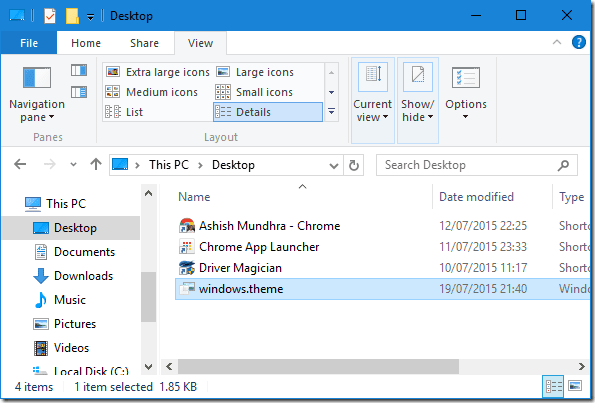The height and width of the screenshot is (403, 595).
Task: Open the Options dropdown arrow
Action: [x=466, y=117]
